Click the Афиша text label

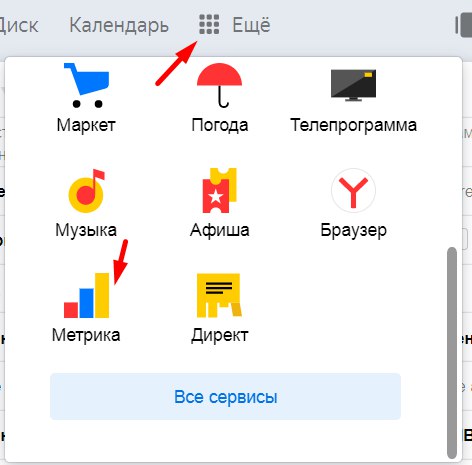tap(220, 230)
